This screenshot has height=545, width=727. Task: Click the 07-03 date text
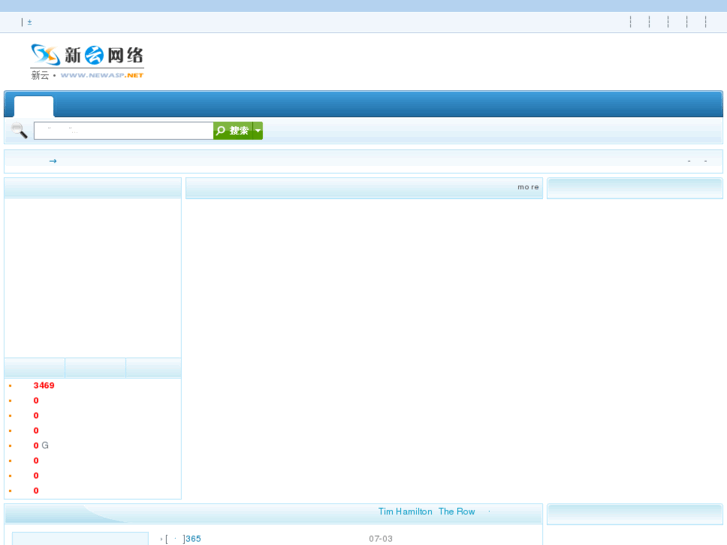381,539
